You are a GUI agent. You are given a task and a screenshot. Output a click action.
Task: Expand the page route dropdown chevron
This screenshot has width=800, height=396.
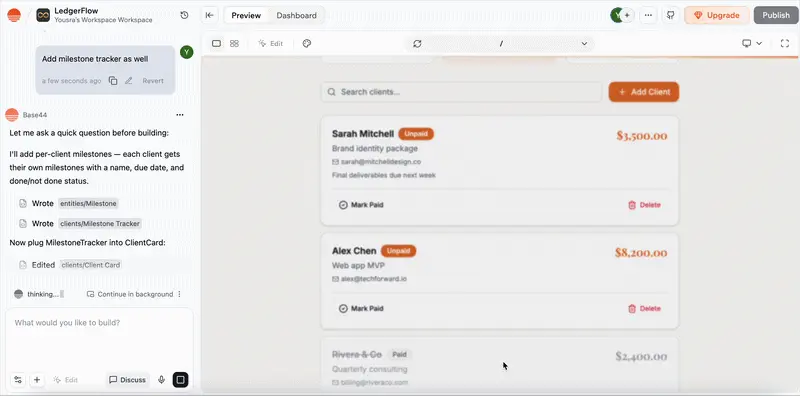coord(584,44)
